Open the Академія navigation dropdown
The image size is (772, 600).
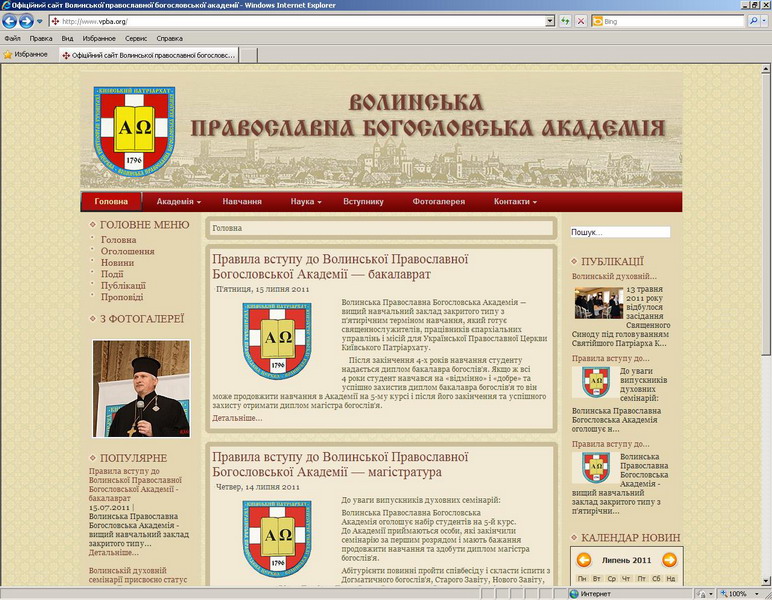(x=178, y=201)
